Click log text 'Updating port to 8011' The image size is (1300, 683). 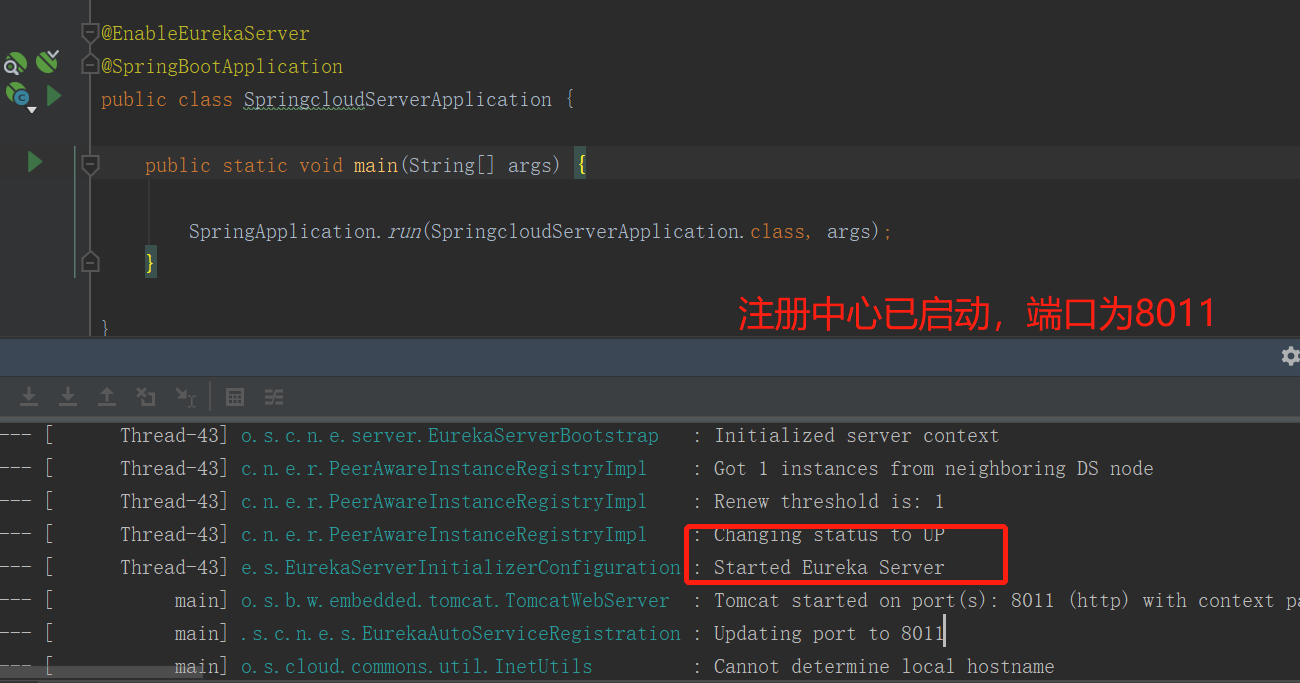pos(829,633)
